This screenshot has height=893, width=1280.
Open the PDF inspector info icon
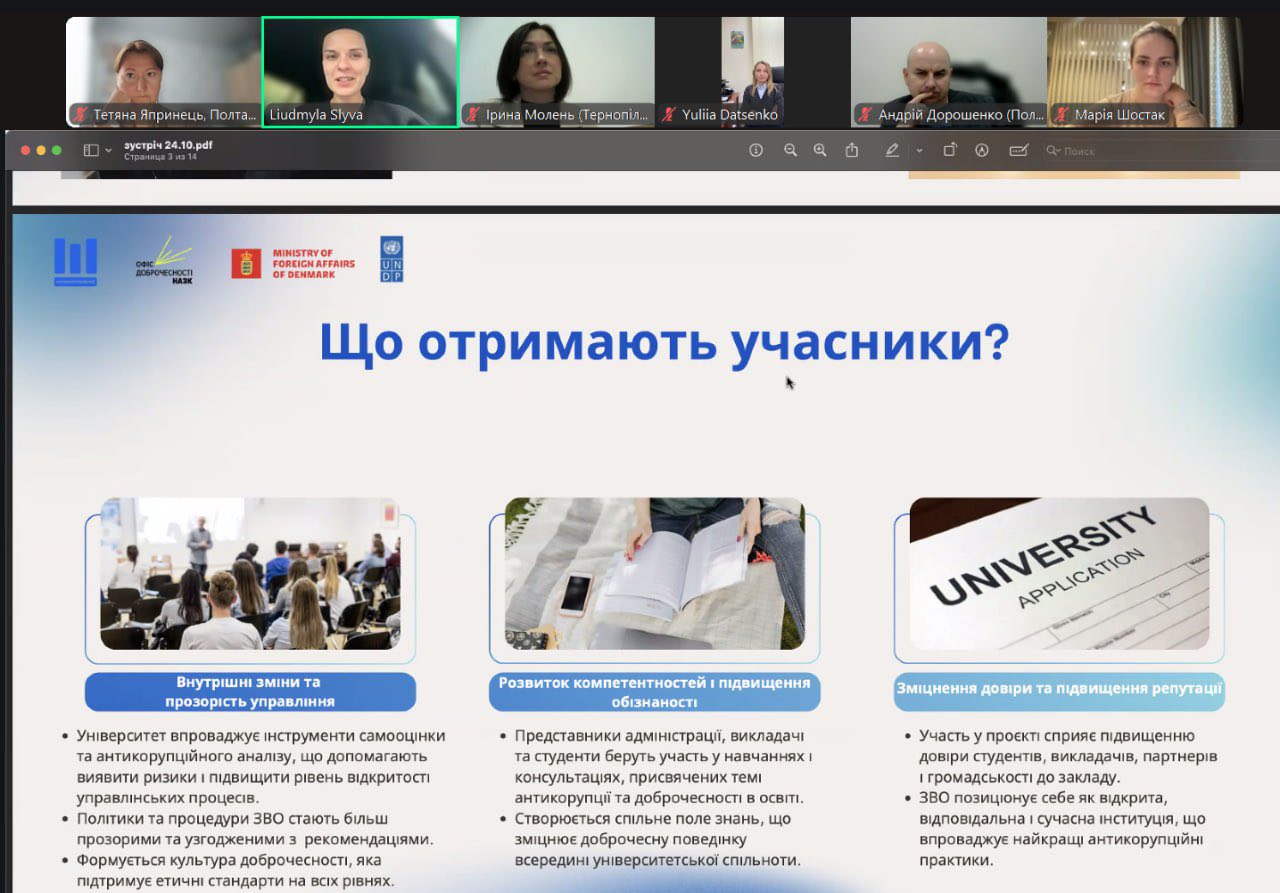click(756, 150)
